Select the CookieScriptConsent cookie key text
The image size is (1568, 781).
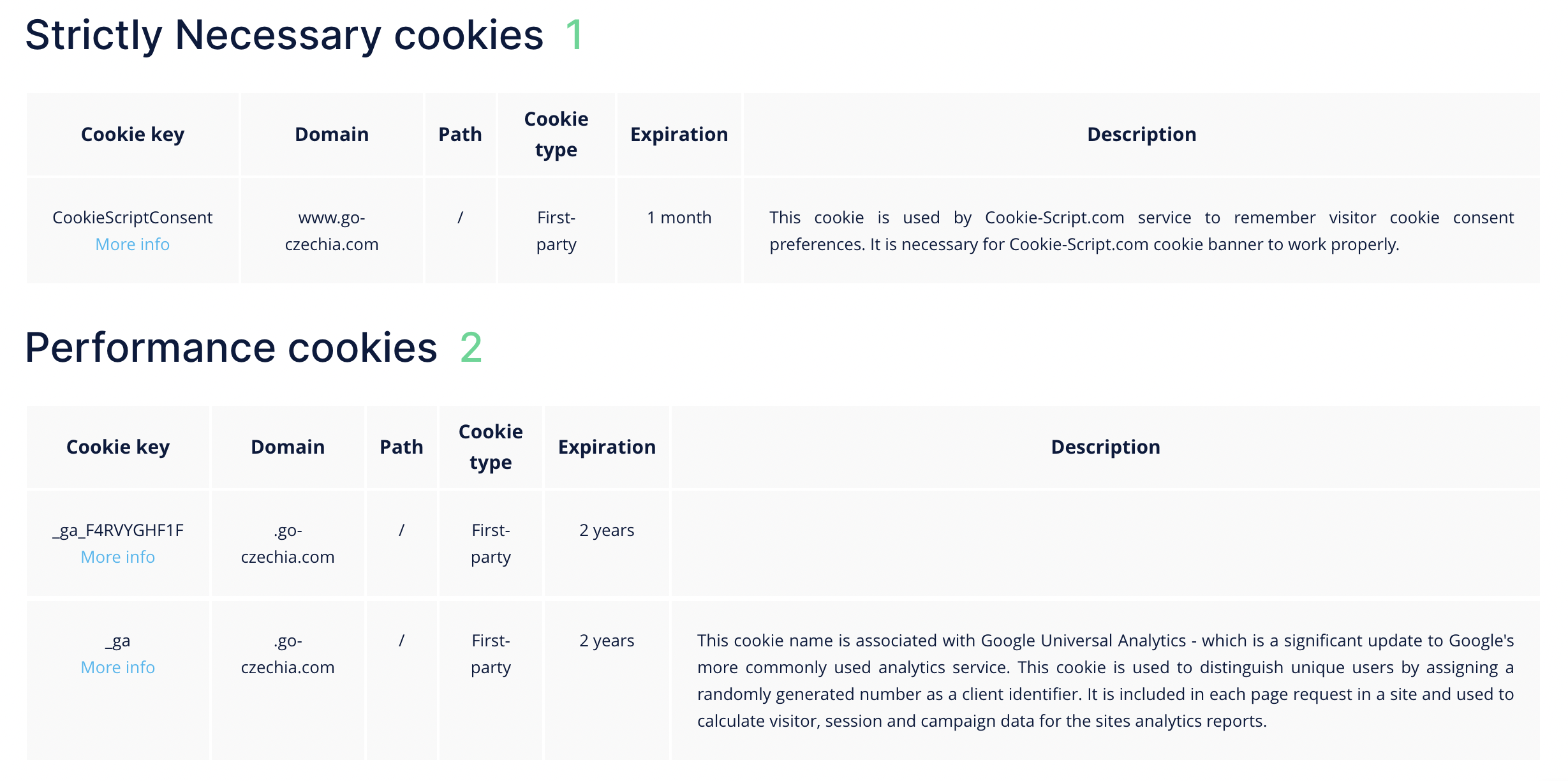click(x=132, y=218)
